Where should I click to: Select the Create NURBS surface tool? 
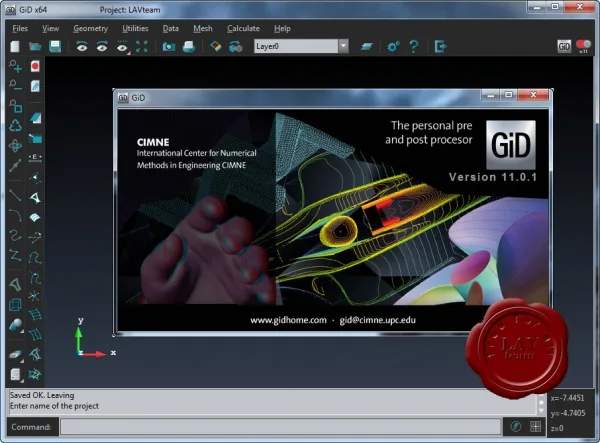15,285
